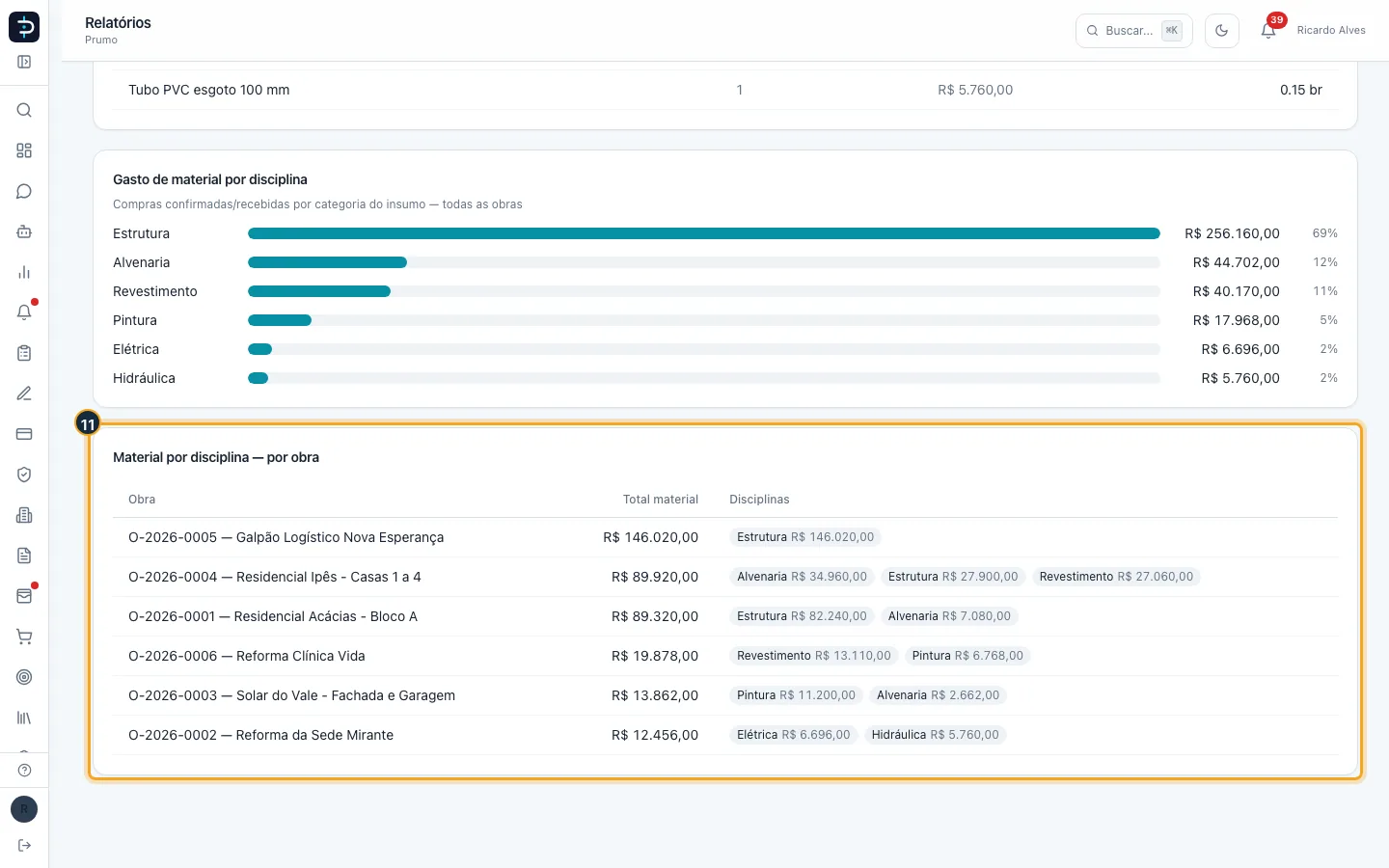Click the Prumo logo icon
The height and width of the screenshot is (868, 1389).
coord(24,27)
